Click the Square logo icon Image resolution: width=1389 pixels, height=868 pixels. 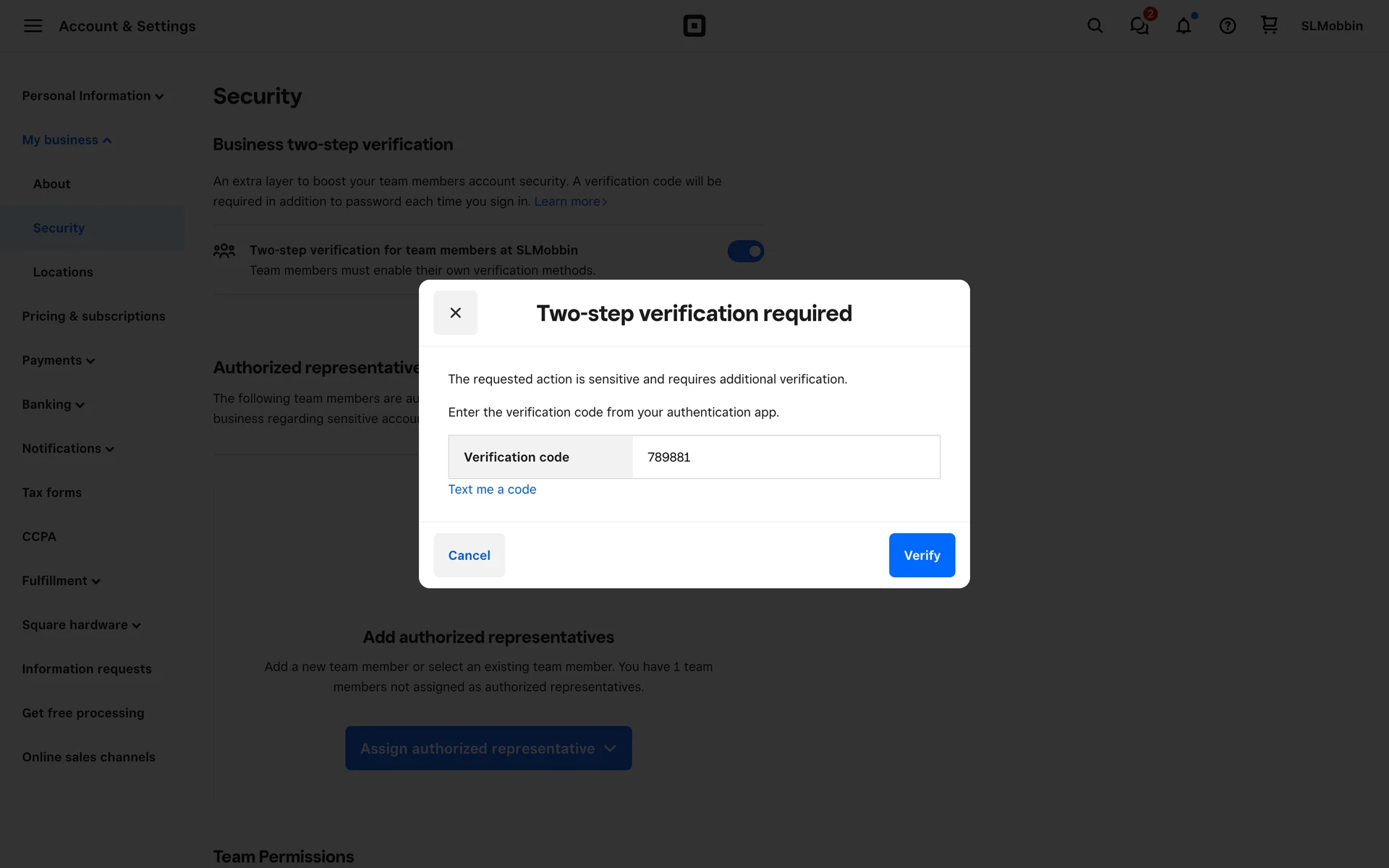[x=694, y=26]
